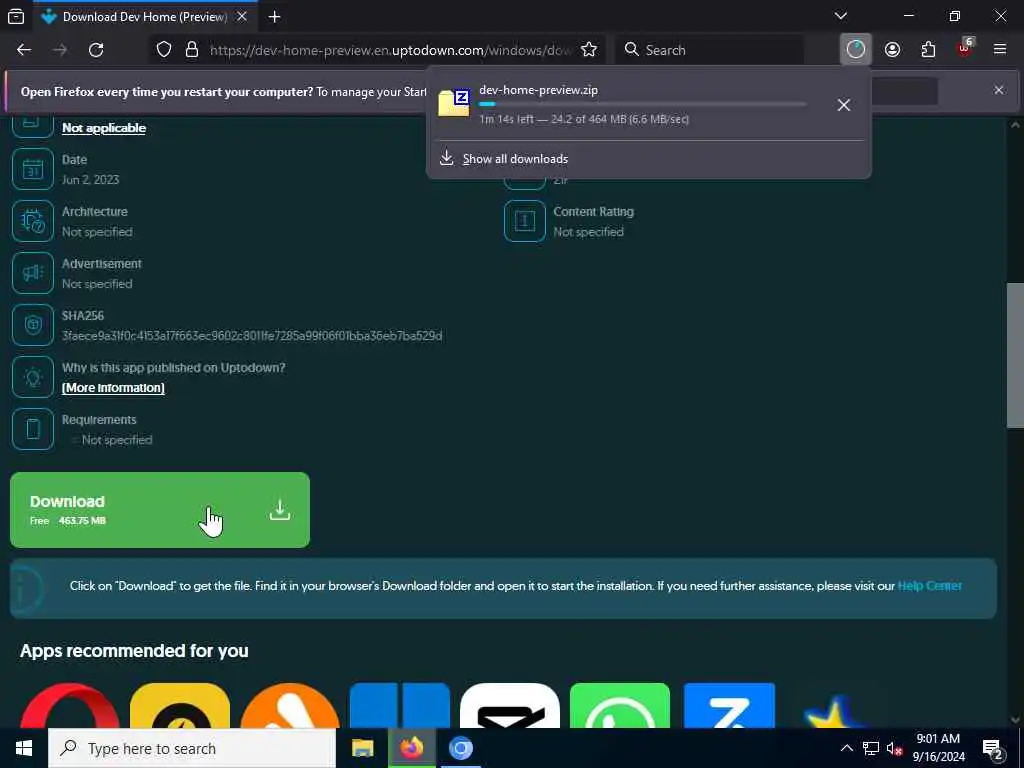Click the lightbulb icon beside Why is this app
This screenshot has height=768, width=1024.
coord(33,377)
